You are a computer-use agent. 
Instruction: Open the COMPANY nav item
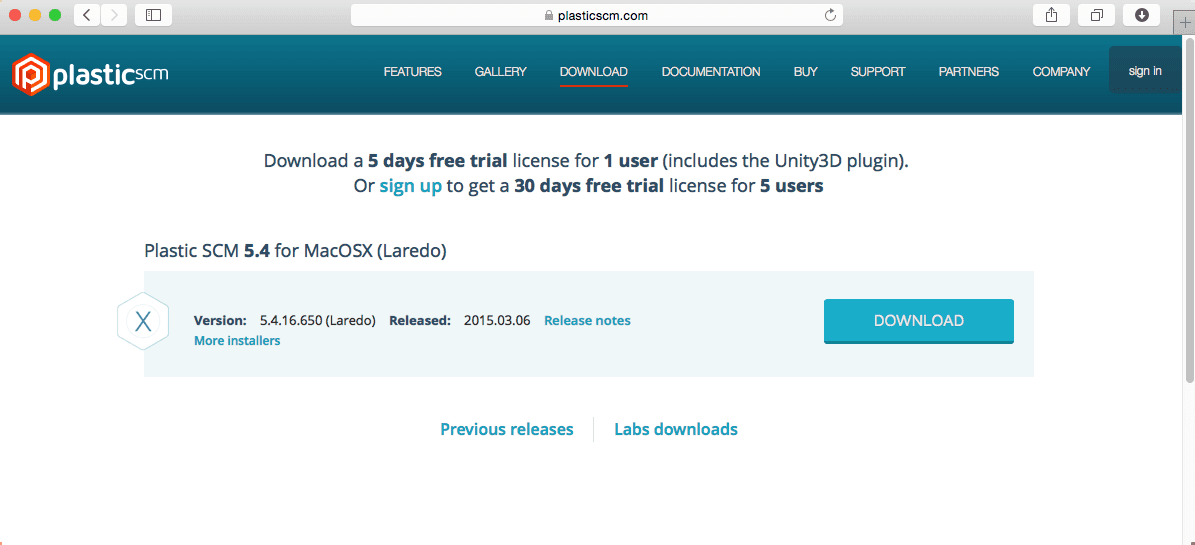click(x=1062, y=72)
